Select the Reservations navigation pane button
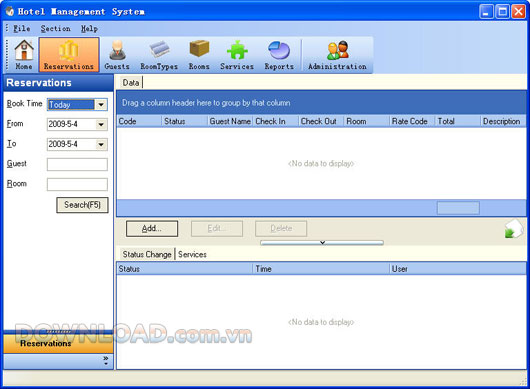 coord(58,344)
